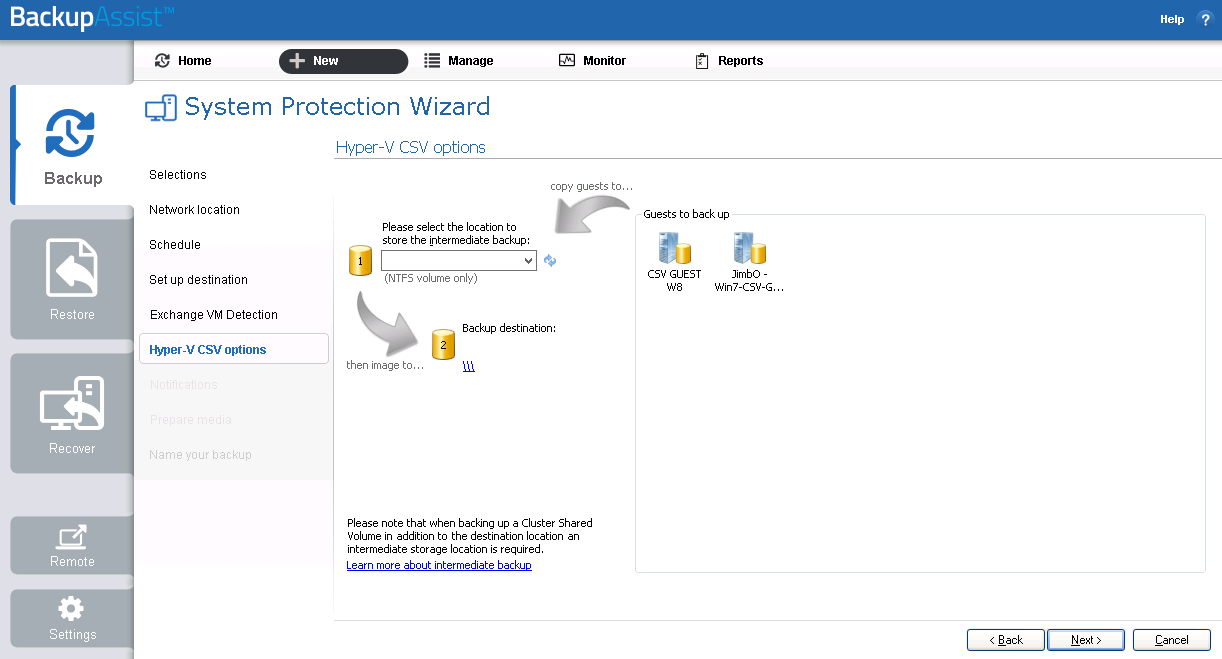Click the Help text link
The image size is (1222, 659).
pyautogui.click(x=1172, y=19)
